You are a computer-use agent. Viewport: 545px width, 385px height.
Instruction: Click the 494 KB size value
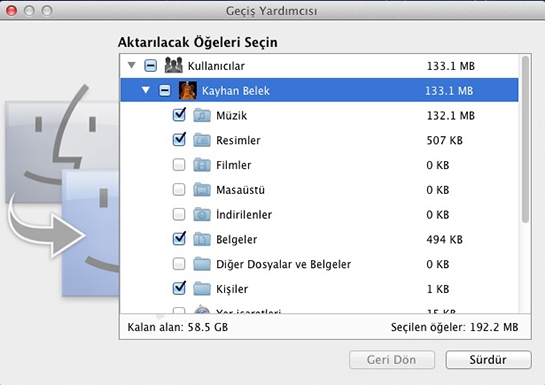pyautogui.click(x=445, y=239)
